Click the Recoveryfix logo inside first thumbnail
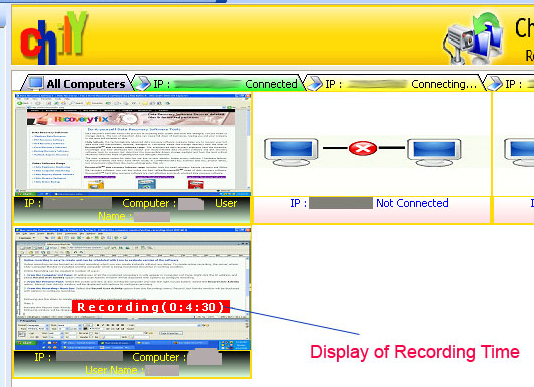 tap(81, 119)
